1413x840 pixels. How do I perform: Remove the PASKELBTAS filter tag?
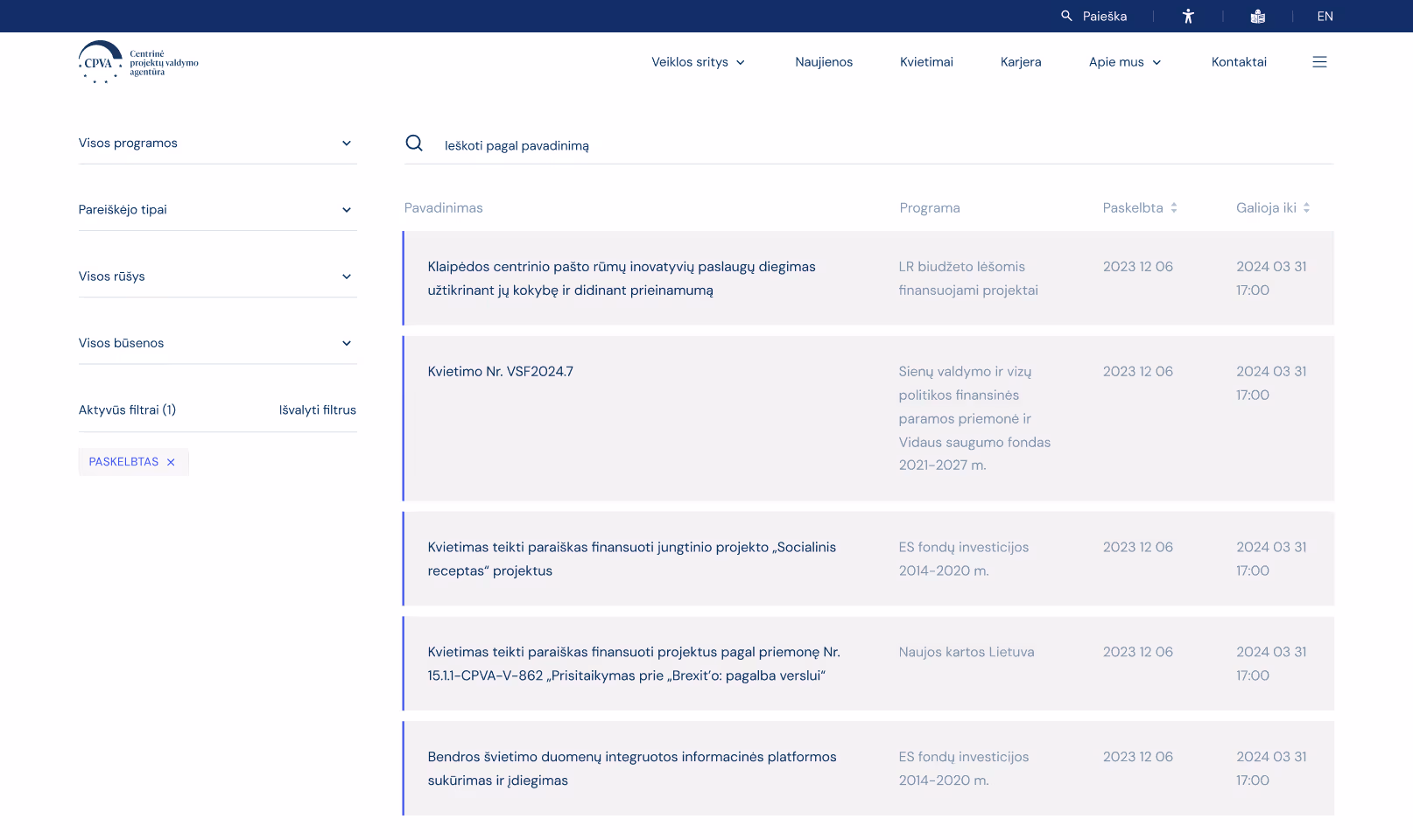(x=171, y=462)
